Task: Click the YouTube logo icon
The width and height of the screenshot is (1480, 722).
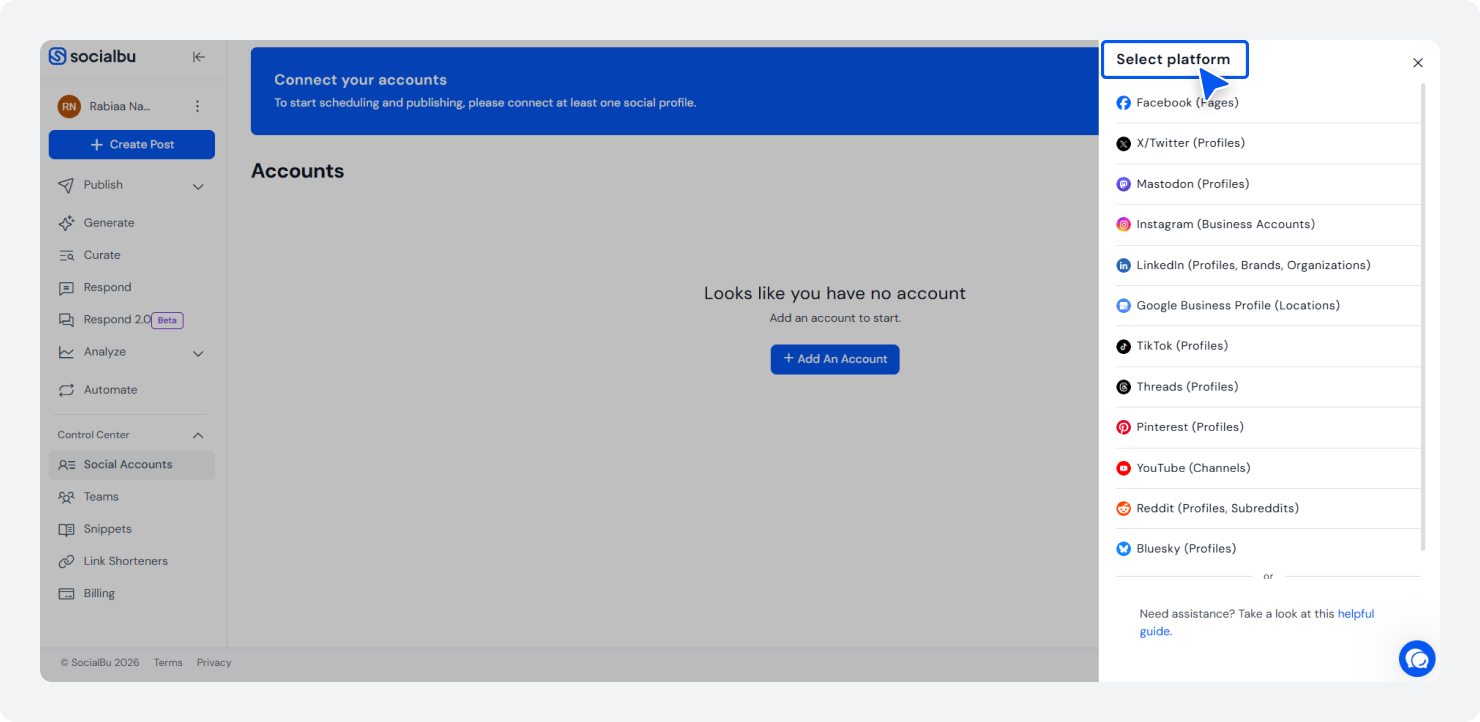Action: pyautogui.click(x=1124, y=468)
